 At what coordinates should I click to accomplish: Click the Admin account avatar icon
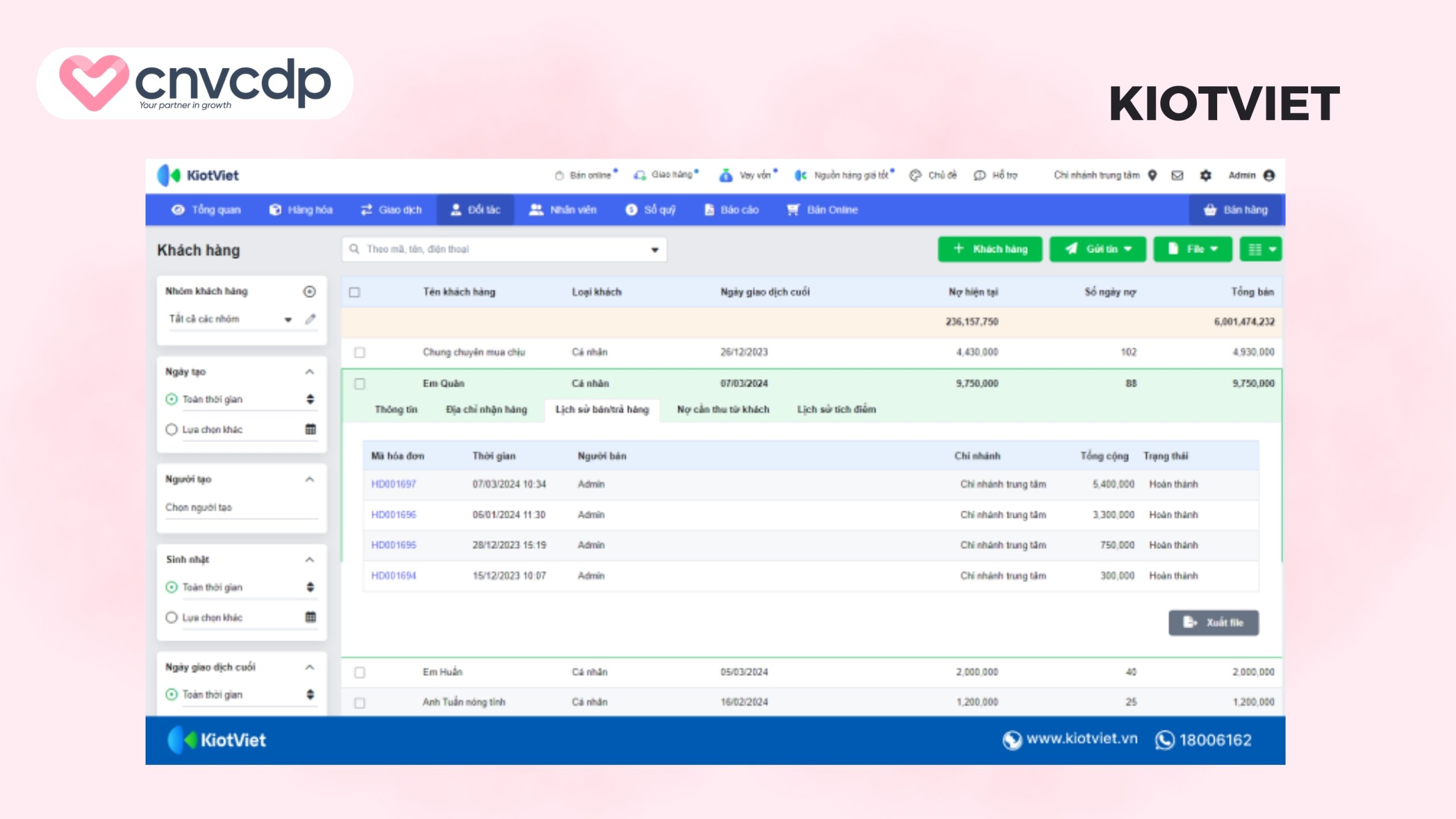tap(1269, 176)
